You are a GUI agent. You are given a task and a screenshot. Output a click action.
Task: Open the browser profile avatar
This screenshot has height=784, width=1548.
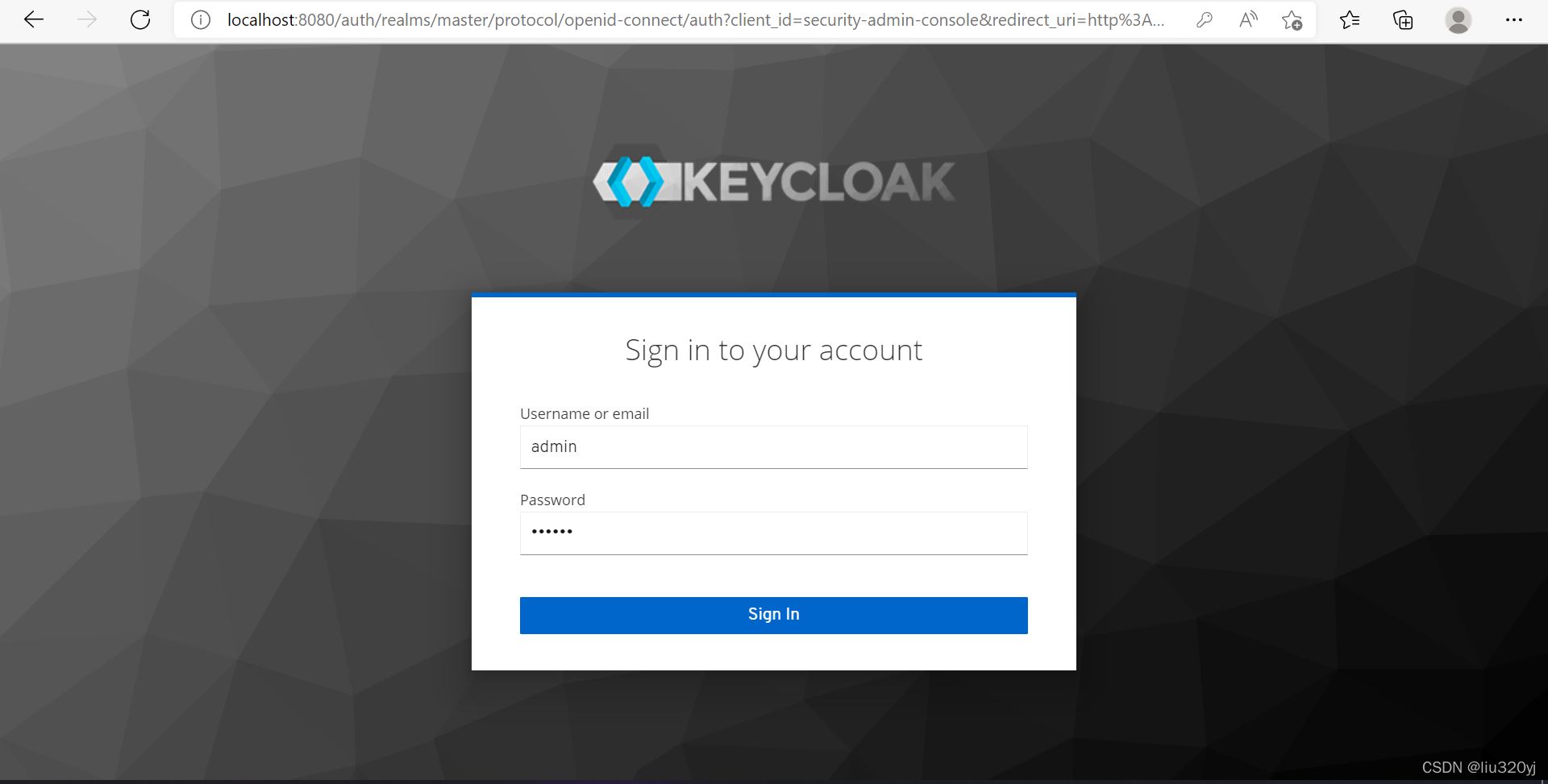pyautogui.click(x=1458, y=20)
